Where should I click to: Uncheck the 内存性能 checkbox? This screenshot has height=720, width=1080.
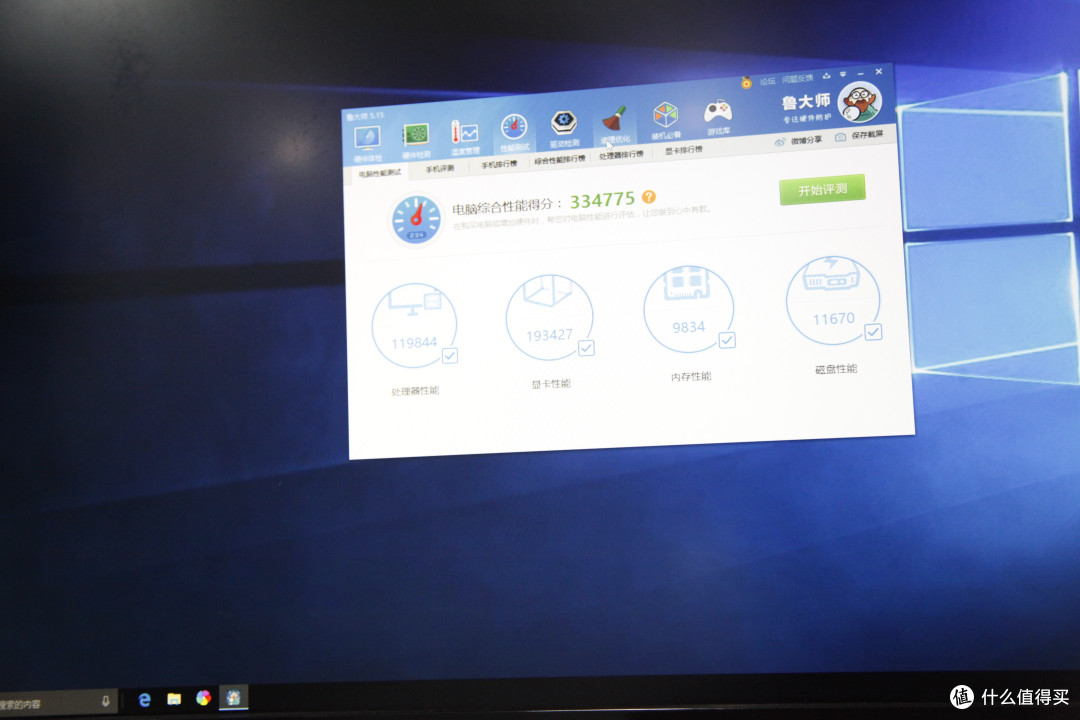point(727,340)
